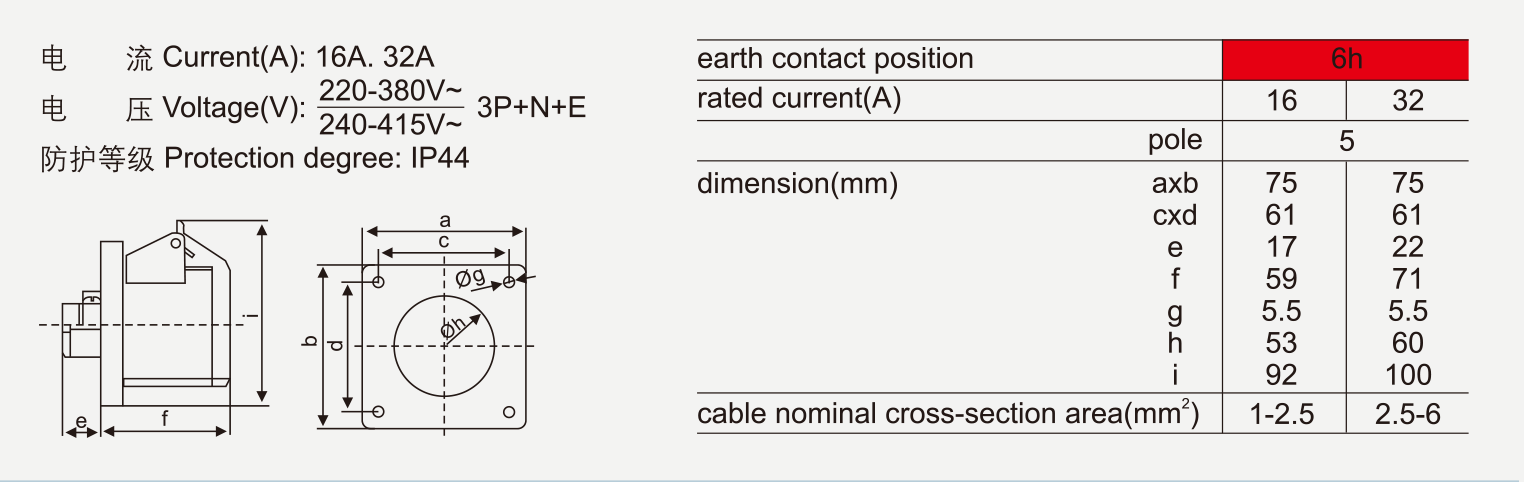Image resolution: width=1524 pixels, height=482 pixels.
Task: Click the red 6h earth position cell
Action: click(1345, 60)
